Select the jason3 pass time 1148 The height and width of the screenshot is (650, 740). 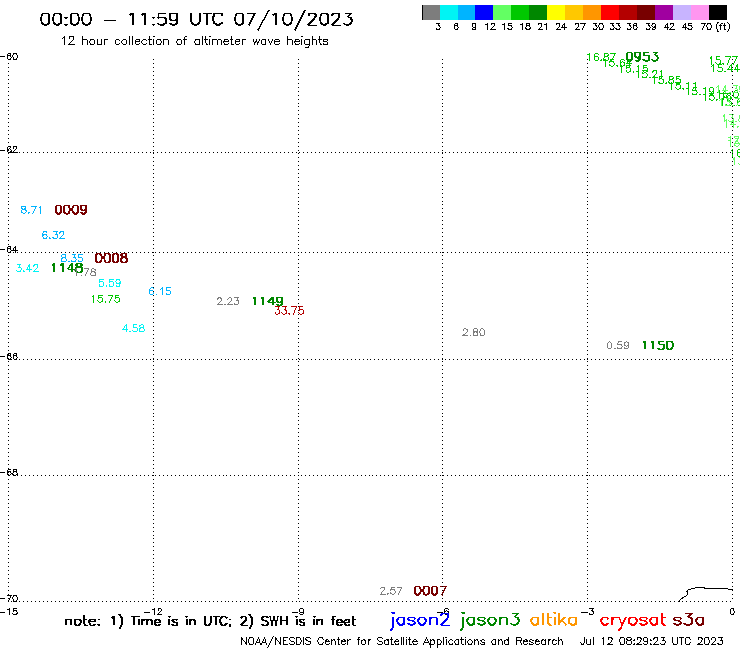67,268
